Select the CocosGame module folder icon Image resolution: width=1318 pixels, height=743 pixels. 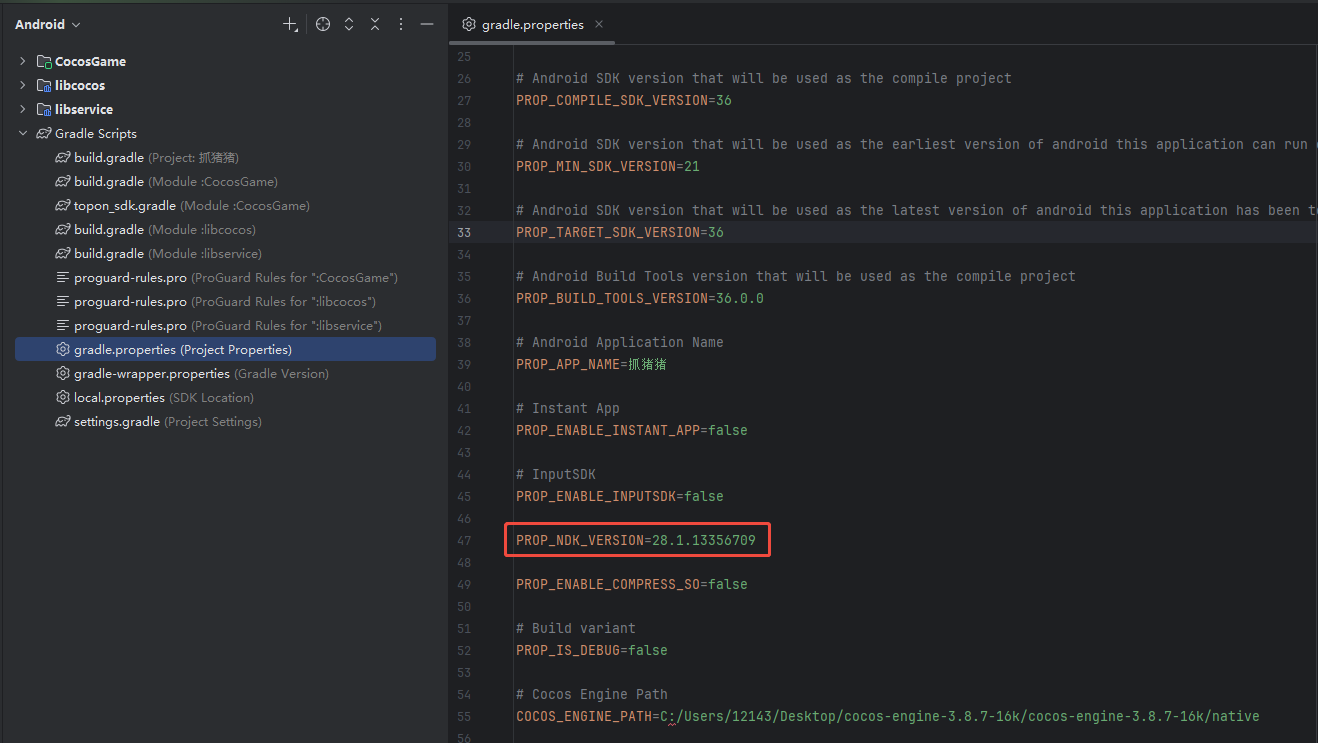44,61
